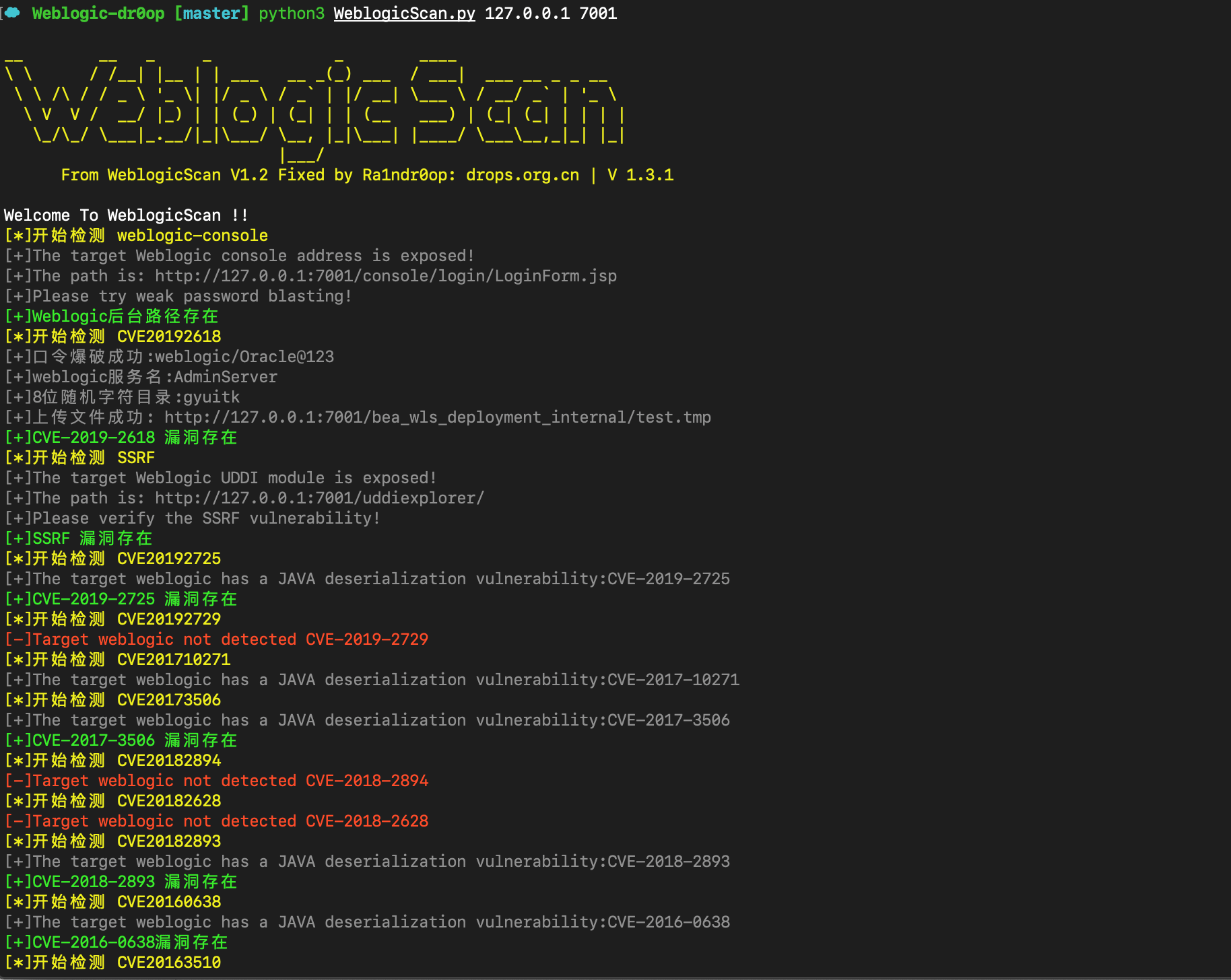Open the console LoginForm.jsp URL

click(x=385, y=276)
